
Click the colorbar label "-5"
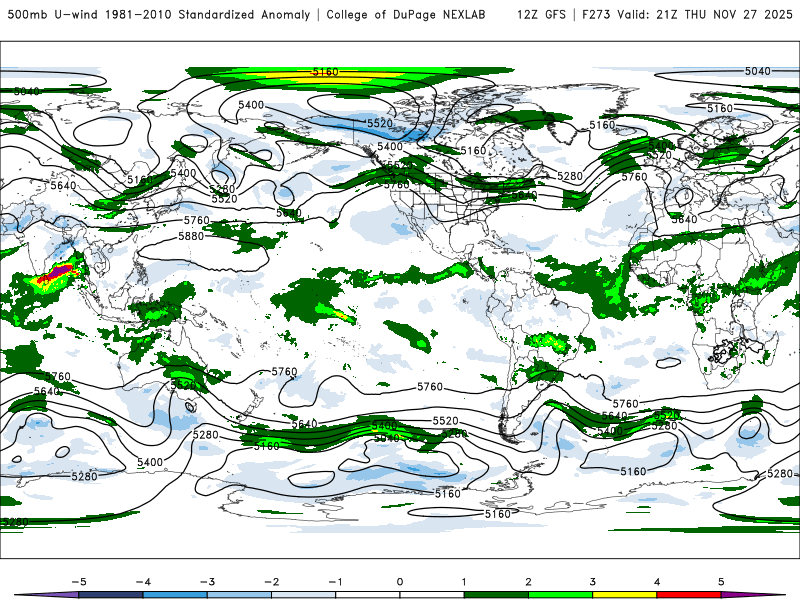point(79,582)
